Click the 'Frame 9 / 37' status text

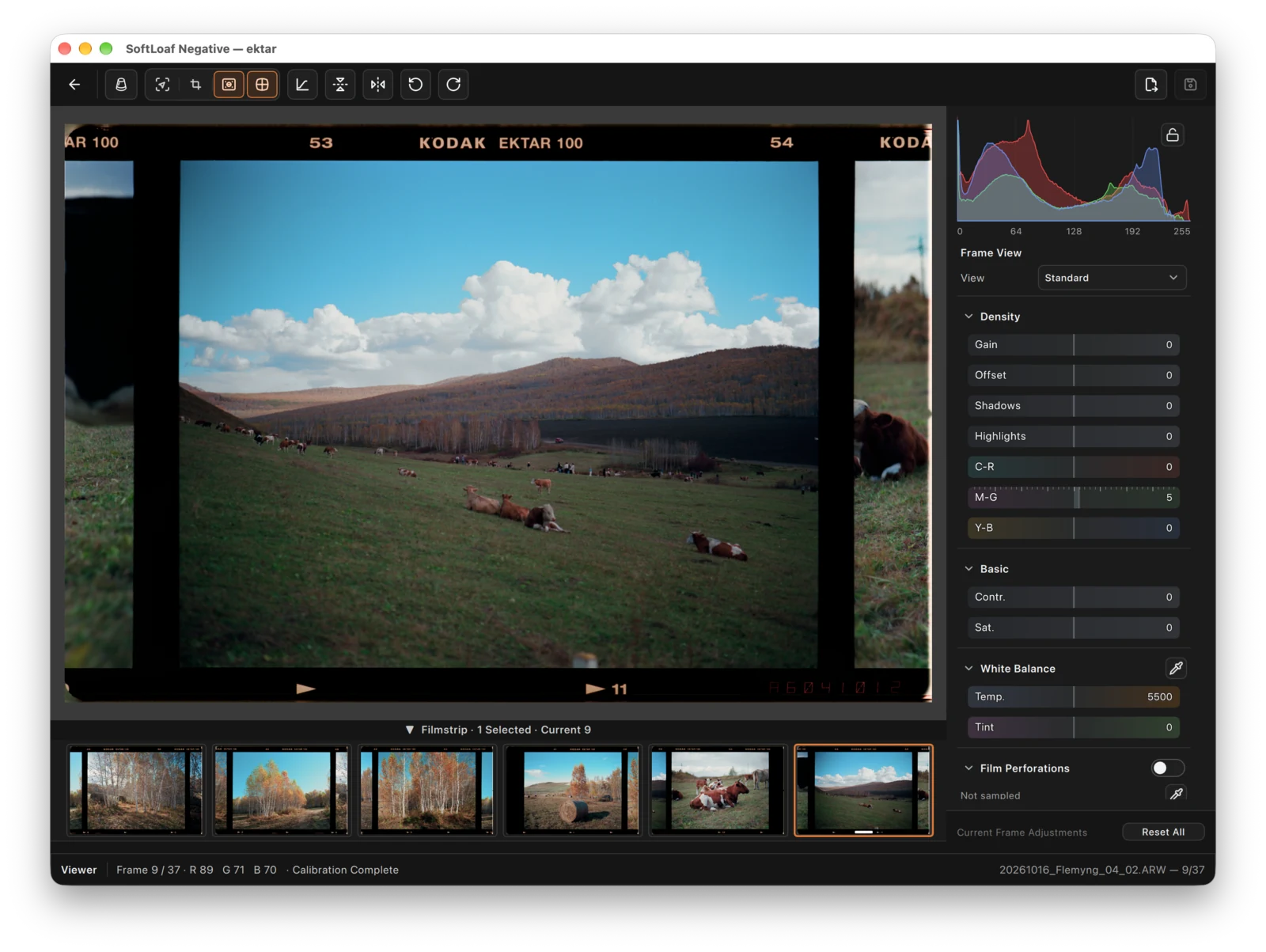point(148,870)
